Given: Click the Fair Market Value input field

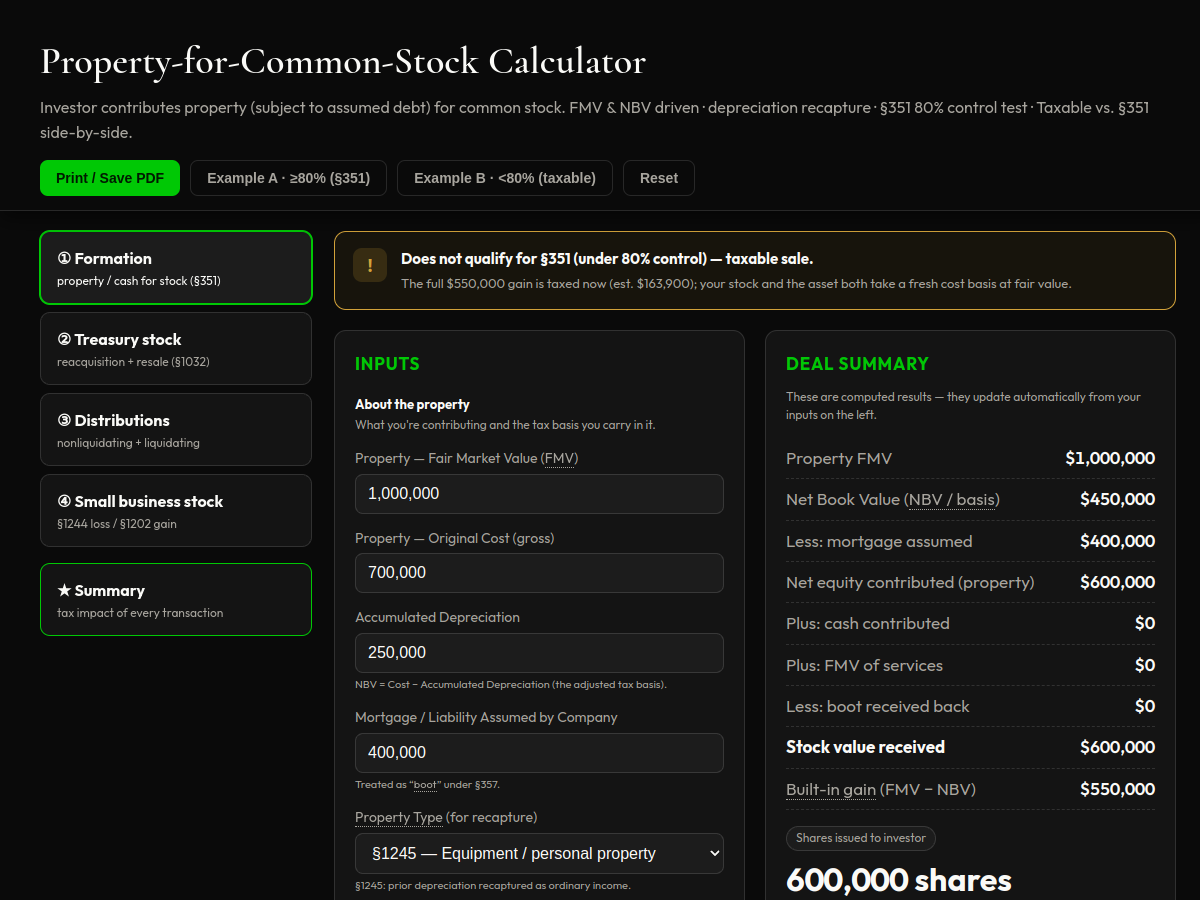Looking at the screenshot, I should [x=539, y=494].
